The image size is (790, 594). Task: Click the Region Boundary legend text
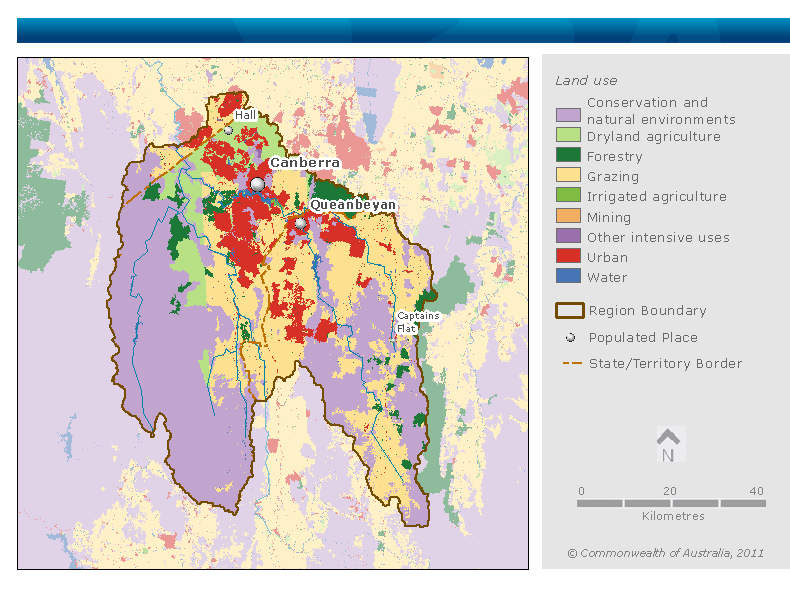[647, 310]
